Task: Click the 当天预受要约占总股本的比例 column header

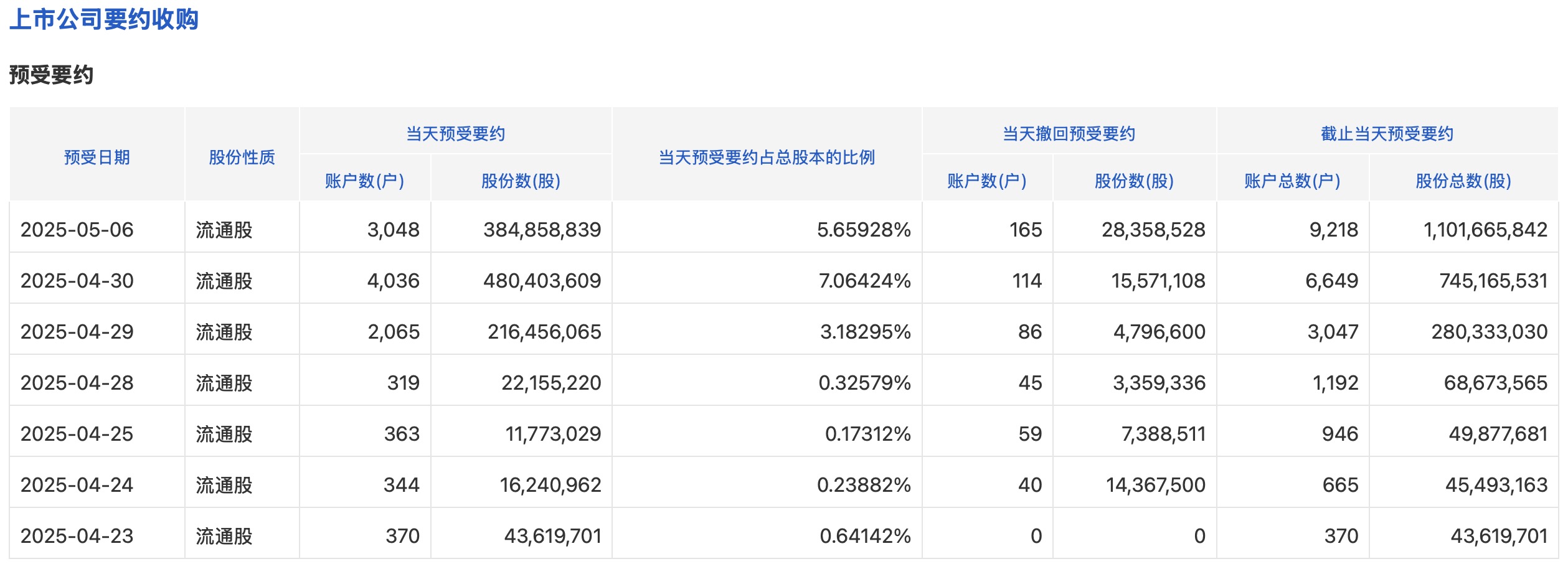Action: click(767, 158)
